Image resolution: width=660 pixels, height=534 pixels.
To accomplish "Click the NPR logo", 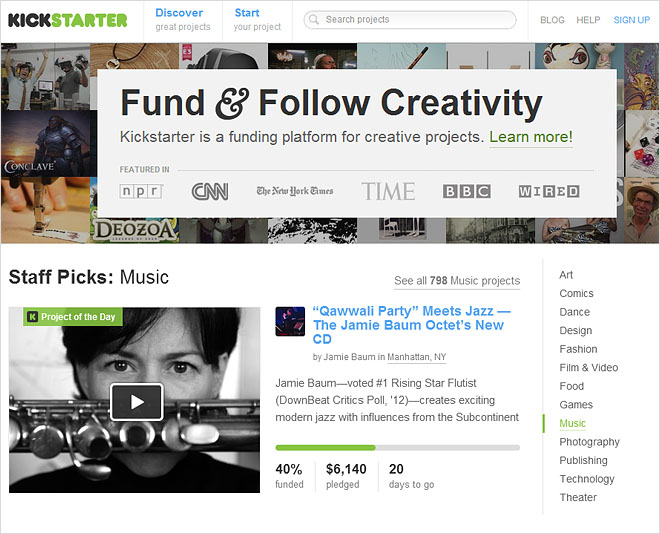I will coord(140,191).
